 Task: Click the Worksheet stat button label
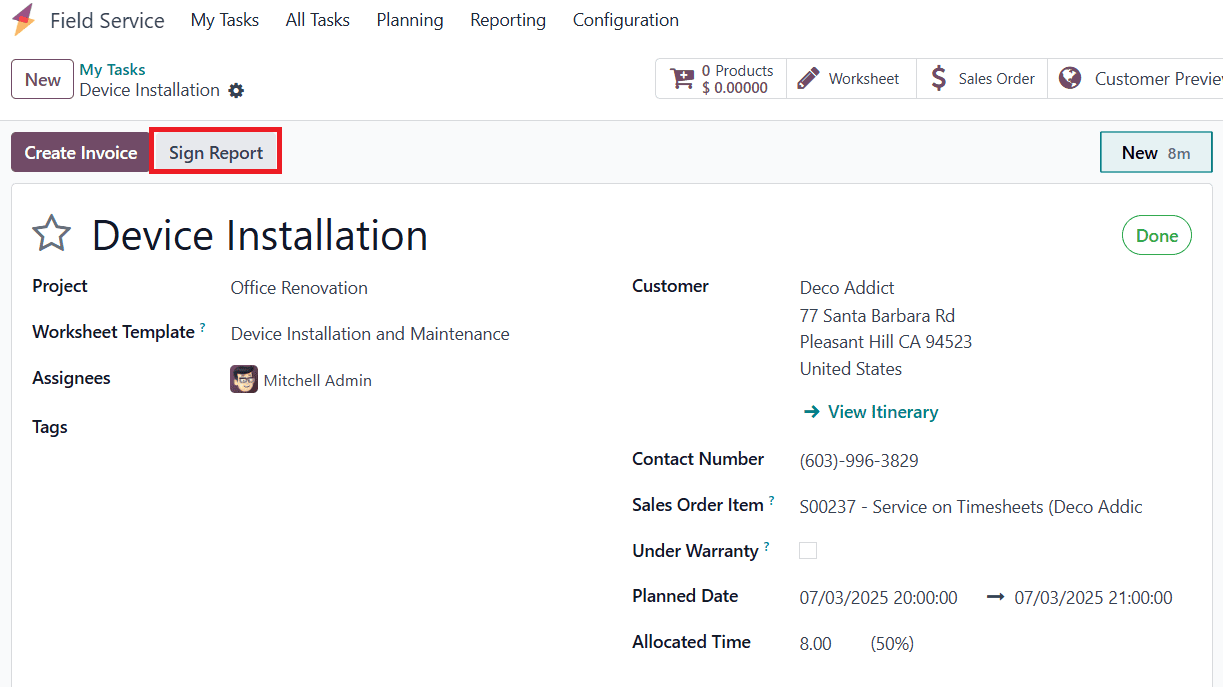pyautogui.click(x=864, y=79)
